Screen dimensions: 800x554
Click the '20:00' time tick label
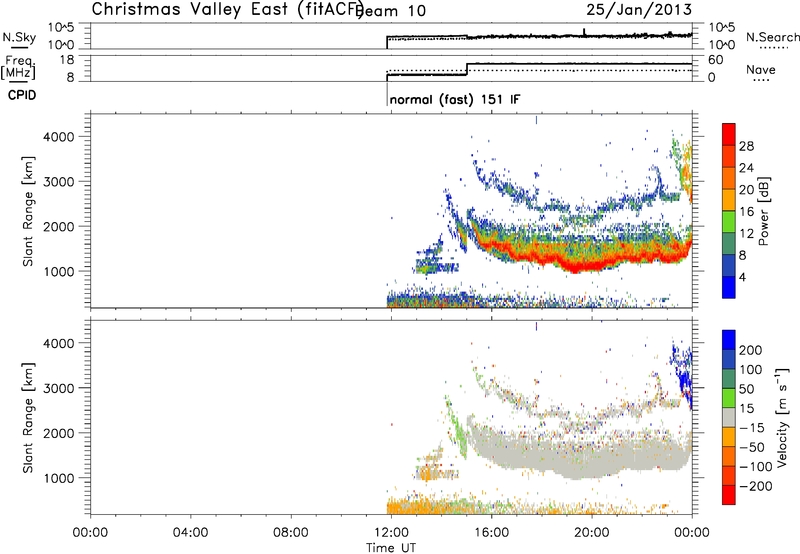(x=592, y=533)
